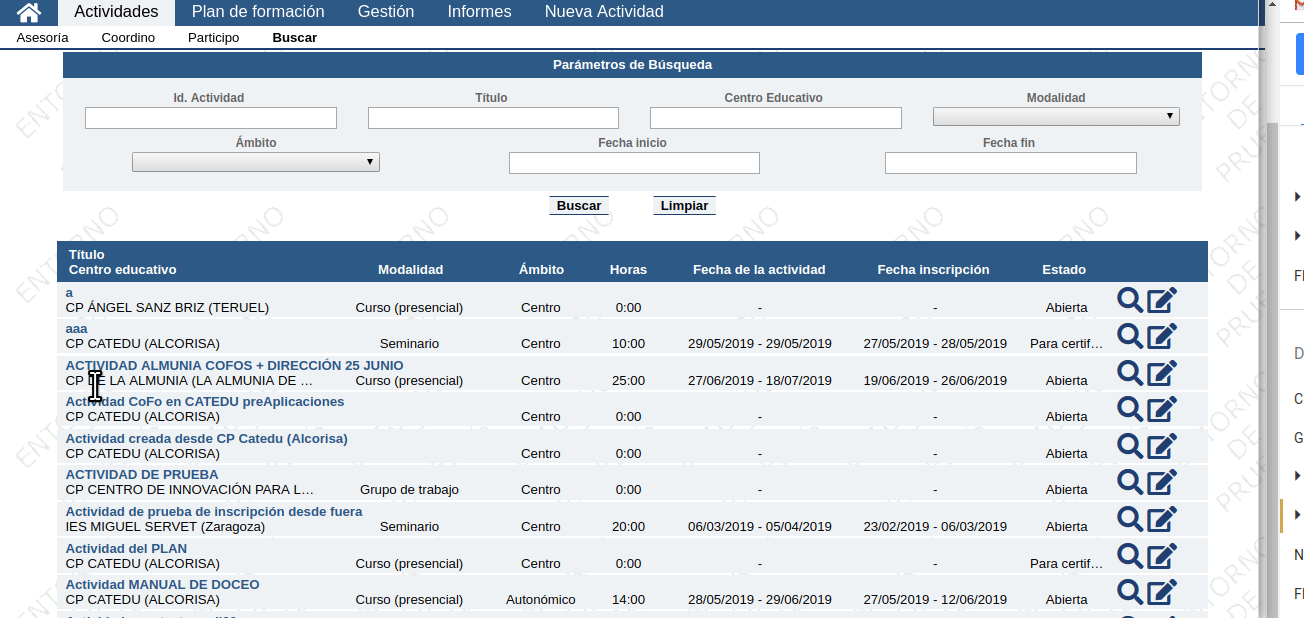Click the 'Autonómico' ámbito cell
Image resolution: width=1304 pixels, height=618 pixels.
coord(541,600)
